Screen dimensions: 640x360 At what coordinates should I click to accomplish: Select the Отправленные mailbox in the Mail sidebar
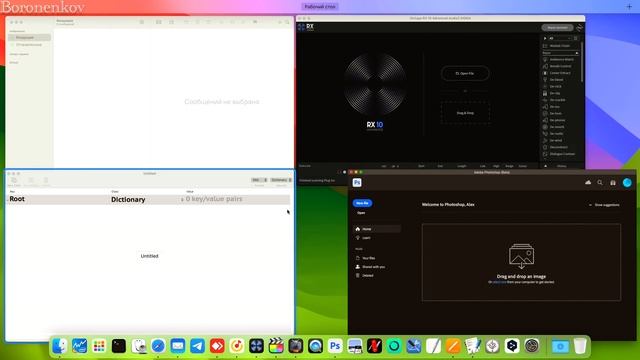coord(29,44)
